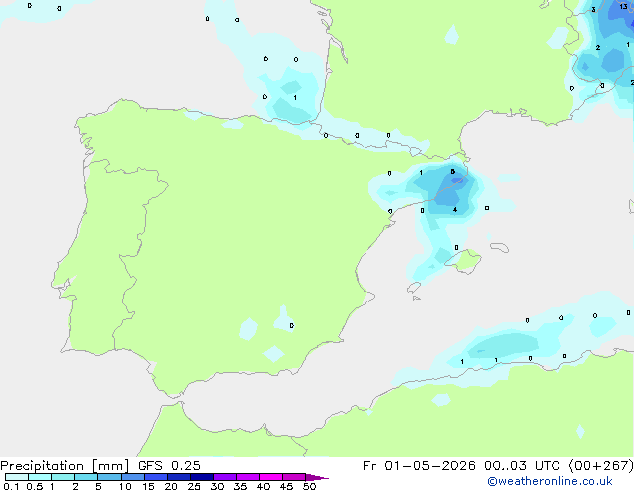Click the Mallorca island on the map
The image size is (634, 490).
[x=464, y=261]
